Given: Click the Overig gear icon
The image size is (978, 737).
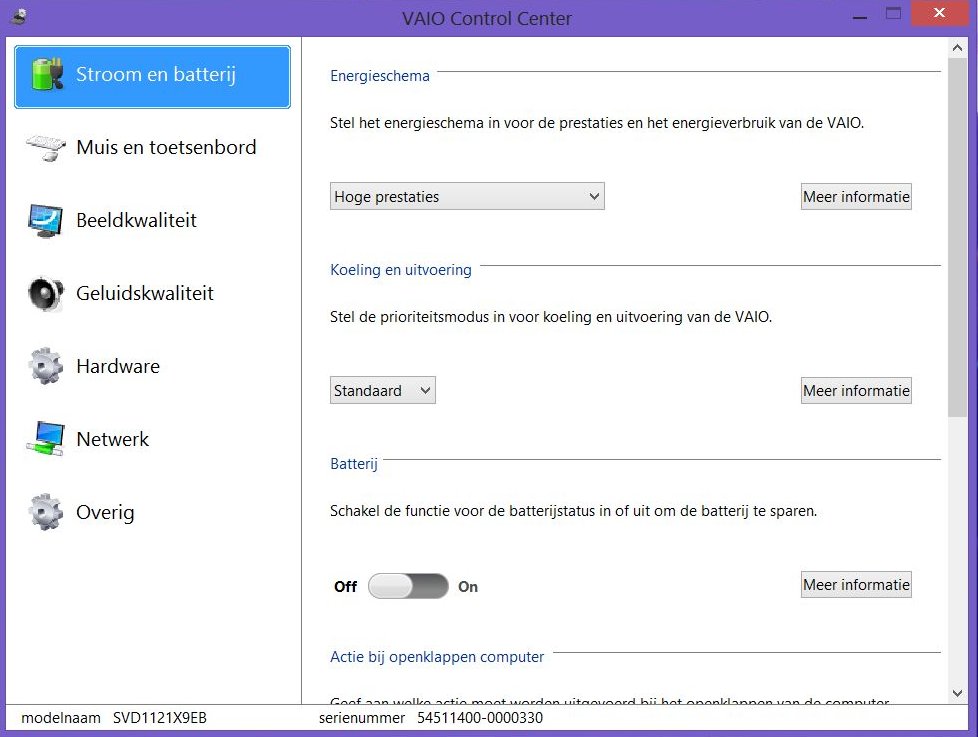Looking at the screenshot, I should [x=46, y=512].
